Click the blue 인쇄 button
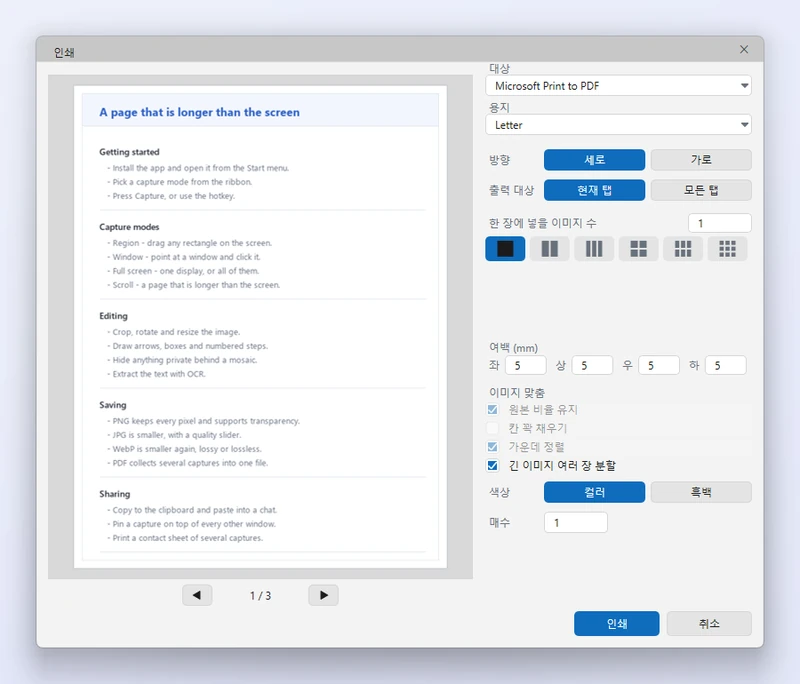The width and height of the screenshot is (800, 684). click(616, 623)
